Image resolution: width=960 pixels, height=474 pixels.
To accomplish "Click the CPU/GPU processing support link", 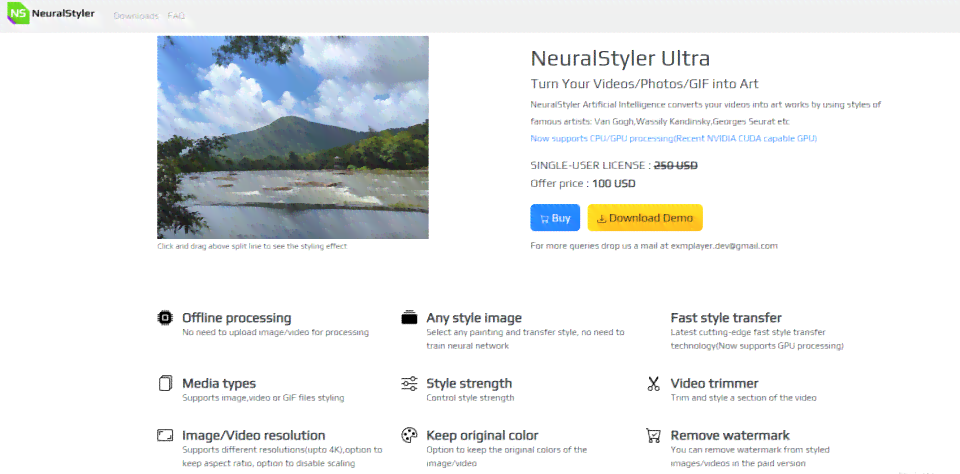I will tap(673, 138).
